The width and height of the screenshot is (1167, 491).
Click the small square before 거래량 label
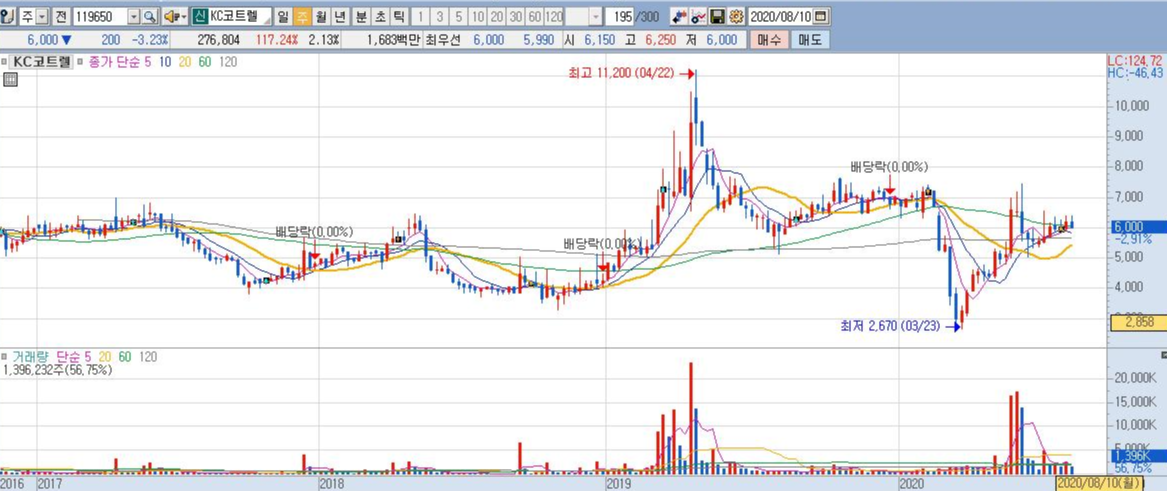tap(6, 357)
